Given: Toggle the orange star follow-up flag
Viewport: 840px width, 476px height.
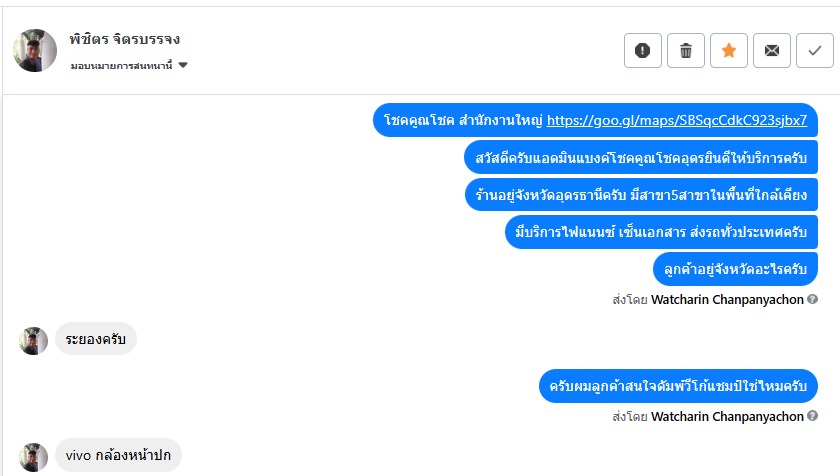Looking at the screenshot, I should pos(729,50).
